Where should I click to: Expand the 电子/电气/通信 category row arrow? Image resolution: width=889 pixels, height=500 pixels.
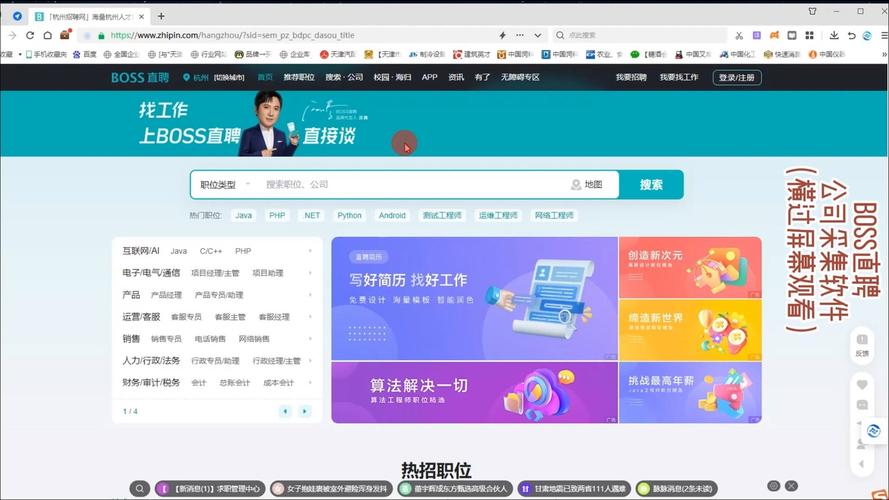pos(310,273)
